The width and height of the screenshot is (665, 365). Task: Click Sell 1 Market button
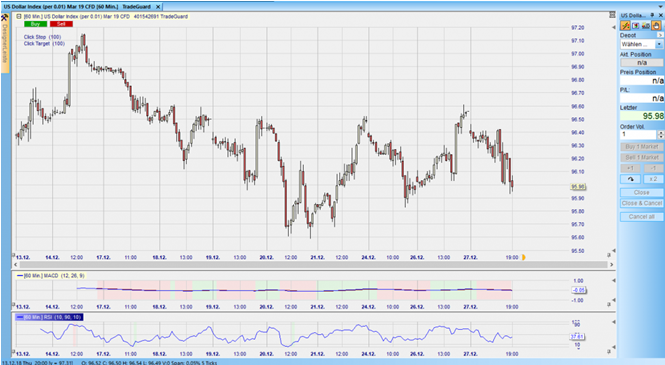(x=642, y=157)
